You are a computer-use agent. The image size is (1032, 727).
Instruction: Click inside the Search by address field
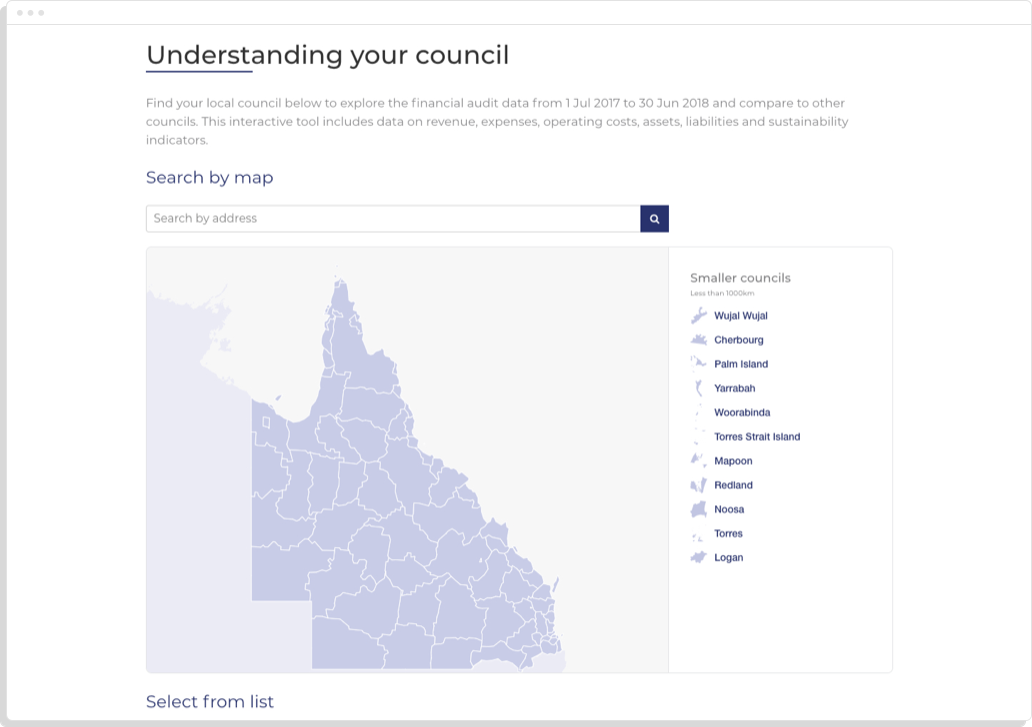coord(390,218)
